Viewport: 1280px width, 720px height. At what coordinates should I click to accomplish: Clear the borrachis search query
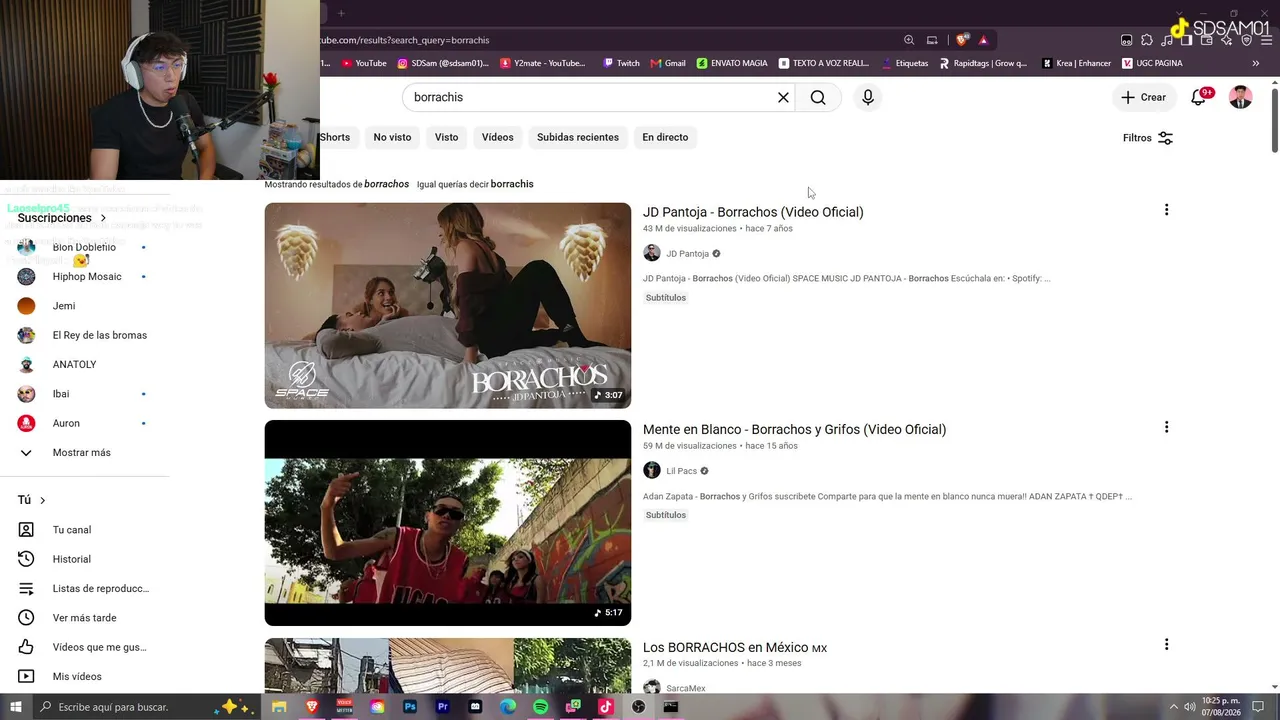pos(783,97)
